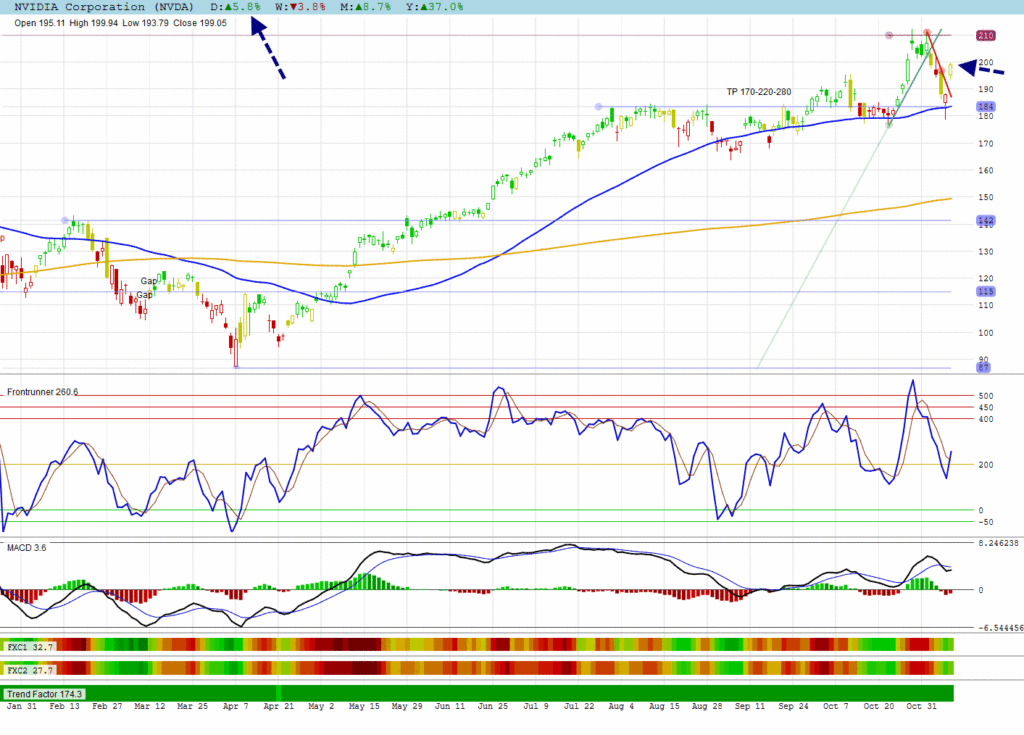1024x735 pixels.
Task: Click the red down triangle beside W: 3.8%
Action: [x=291, y=6]
